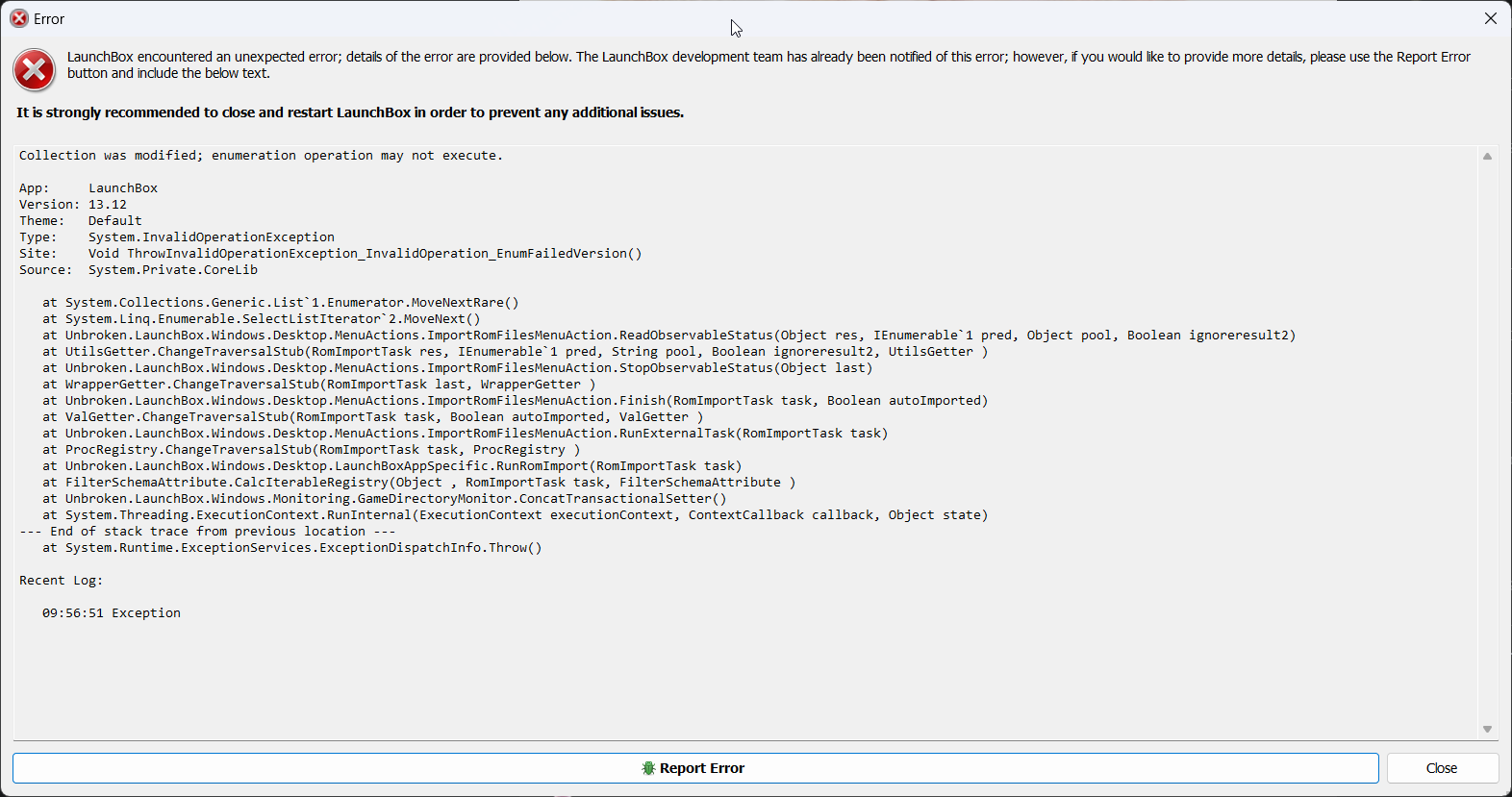Image resolution: width=1512 pixels, height=797 pixels.
Task: Click the small red error icon in title bar
Action: click(x=19, y=18)
